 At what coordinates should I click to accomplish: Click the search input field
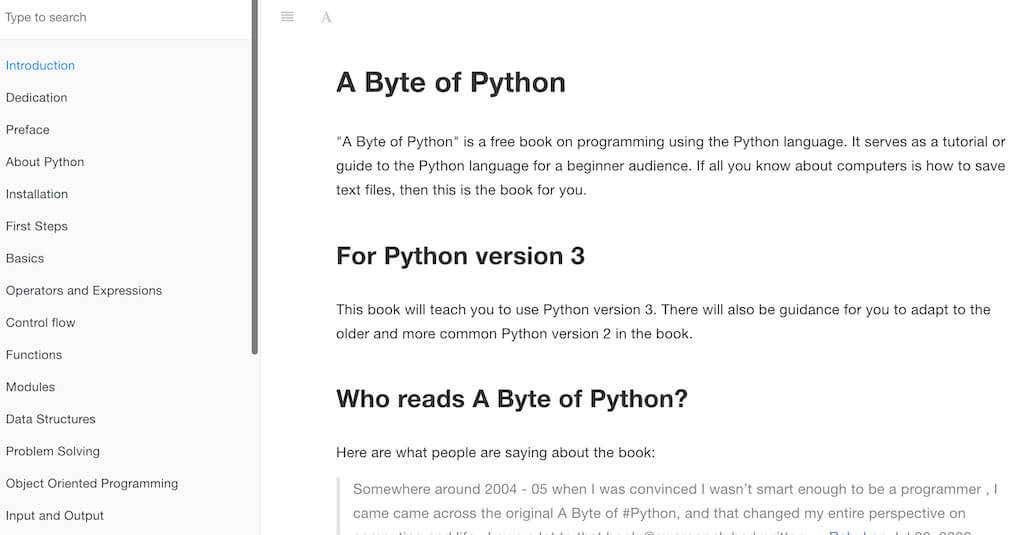coord(124,18)
